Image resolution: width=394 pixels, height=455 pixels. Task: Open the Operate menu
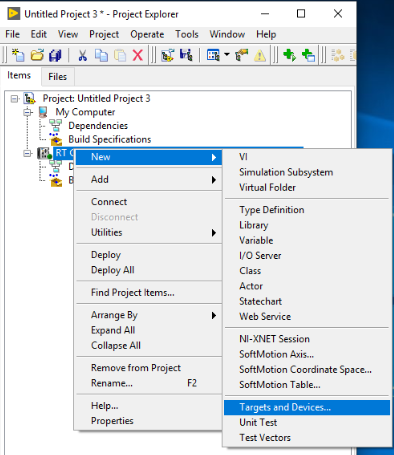(147, 34)
